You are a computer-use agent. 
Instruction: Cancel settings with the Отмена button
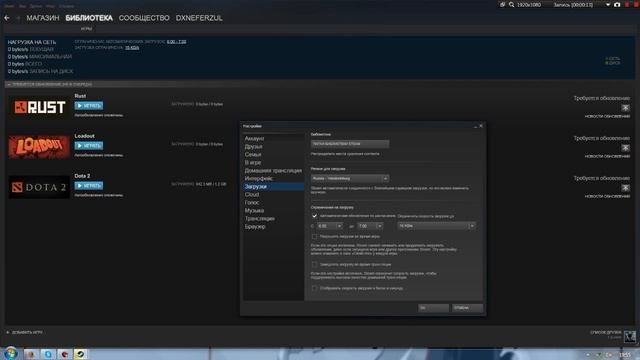[467, 308]
